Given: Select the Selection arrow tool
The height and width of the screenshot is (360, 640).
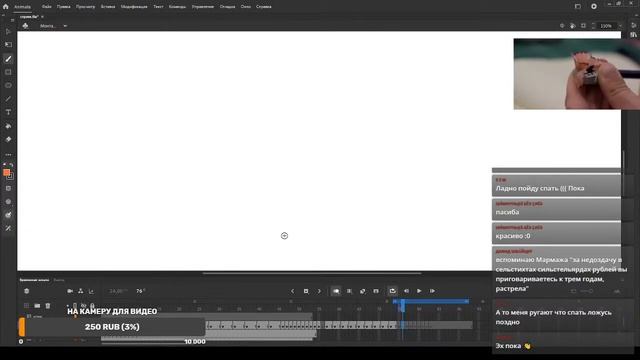Looking at the screenshot, I should (8, 31).
